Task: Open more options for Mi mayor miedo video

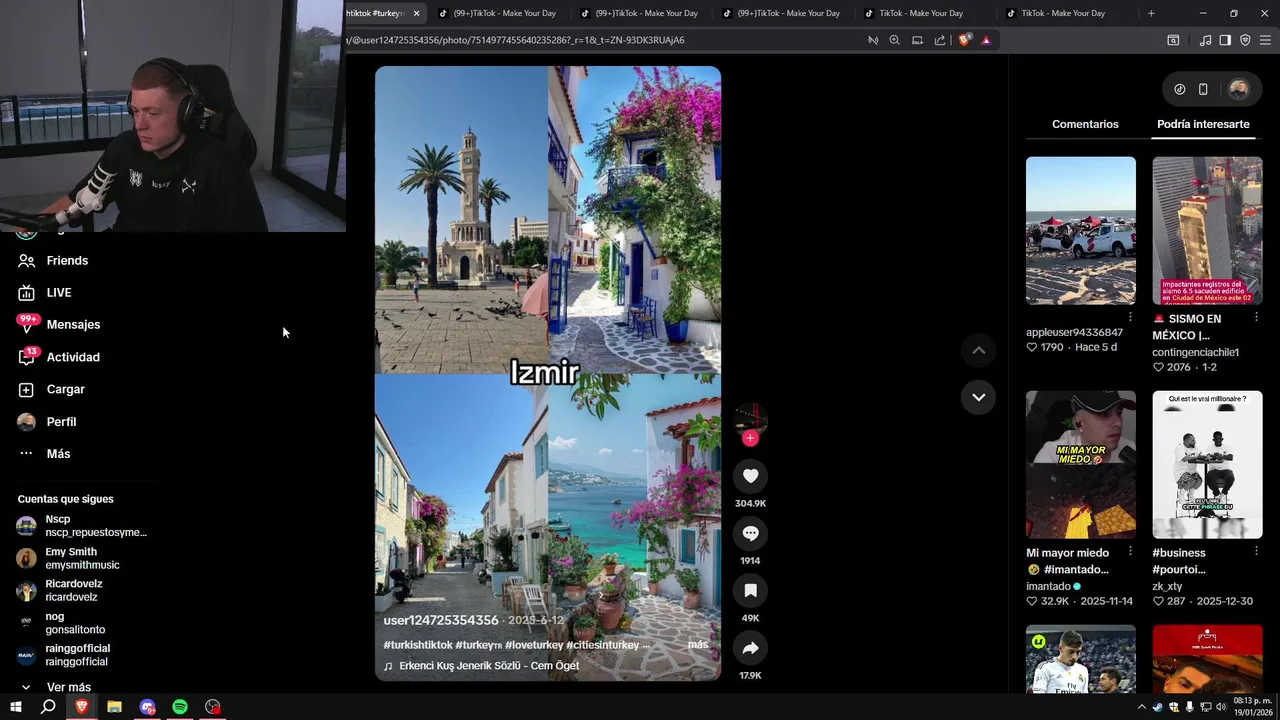Action: (x=1130, y=551)
